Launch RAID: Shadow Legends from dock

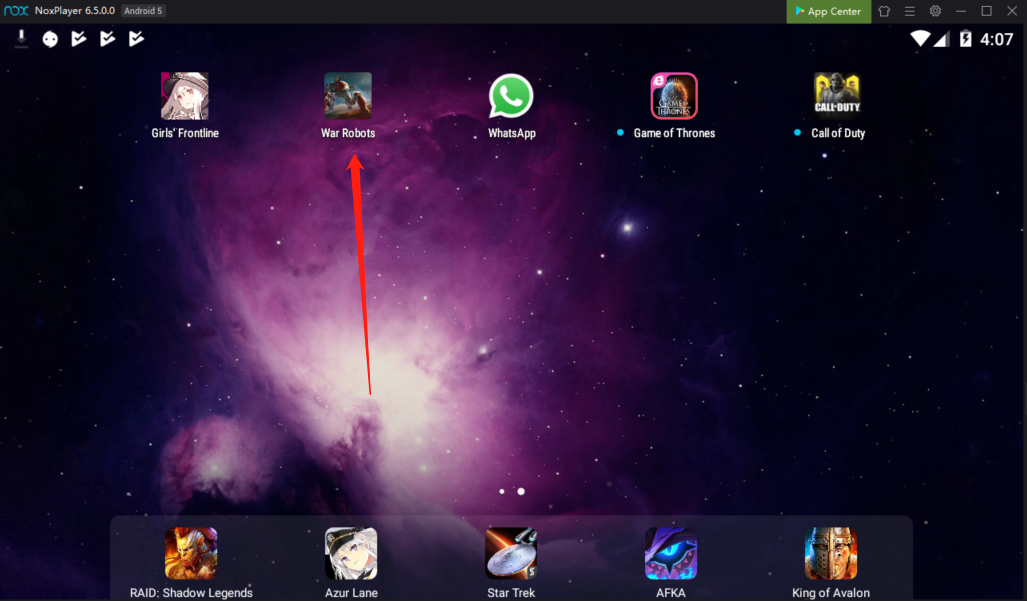pyautogui.click(x=191, y=554)
